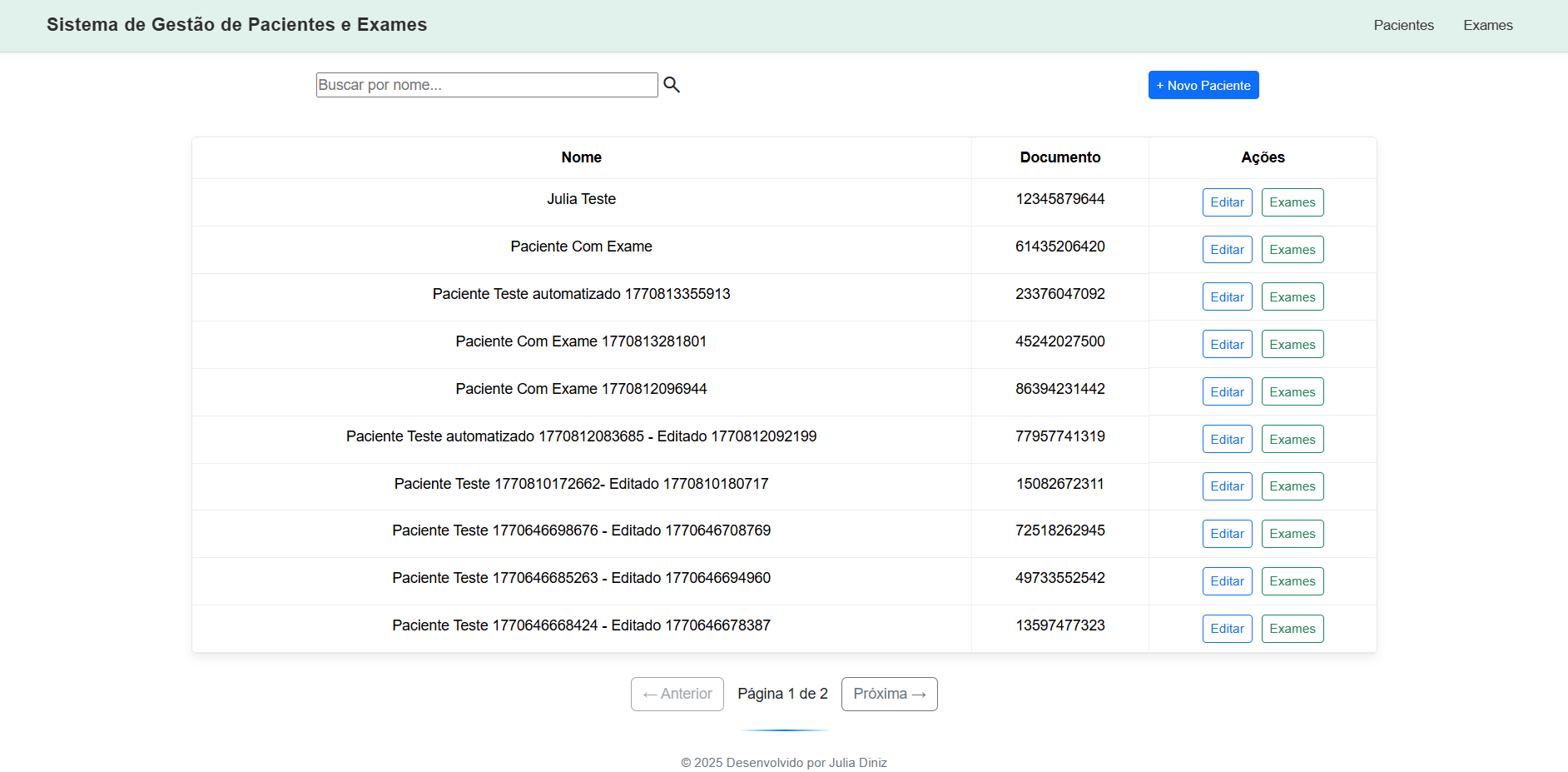This screenshot has width=1568, height=772.
Task: Click the '+ Novo Paciente' button
Action: (1203, 85)
